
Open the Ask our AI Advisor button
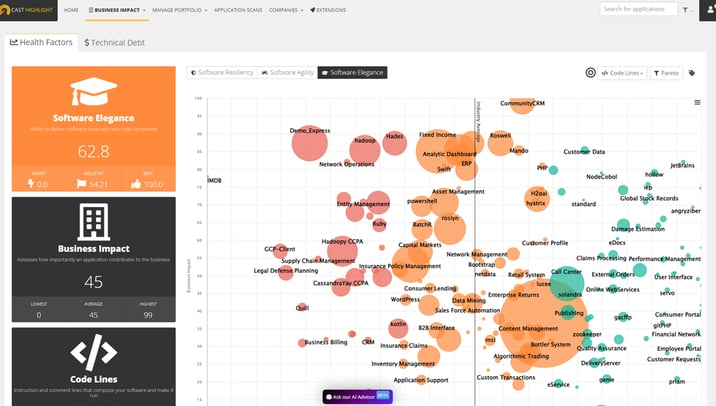pyautogui.click(x=358, y=396)
